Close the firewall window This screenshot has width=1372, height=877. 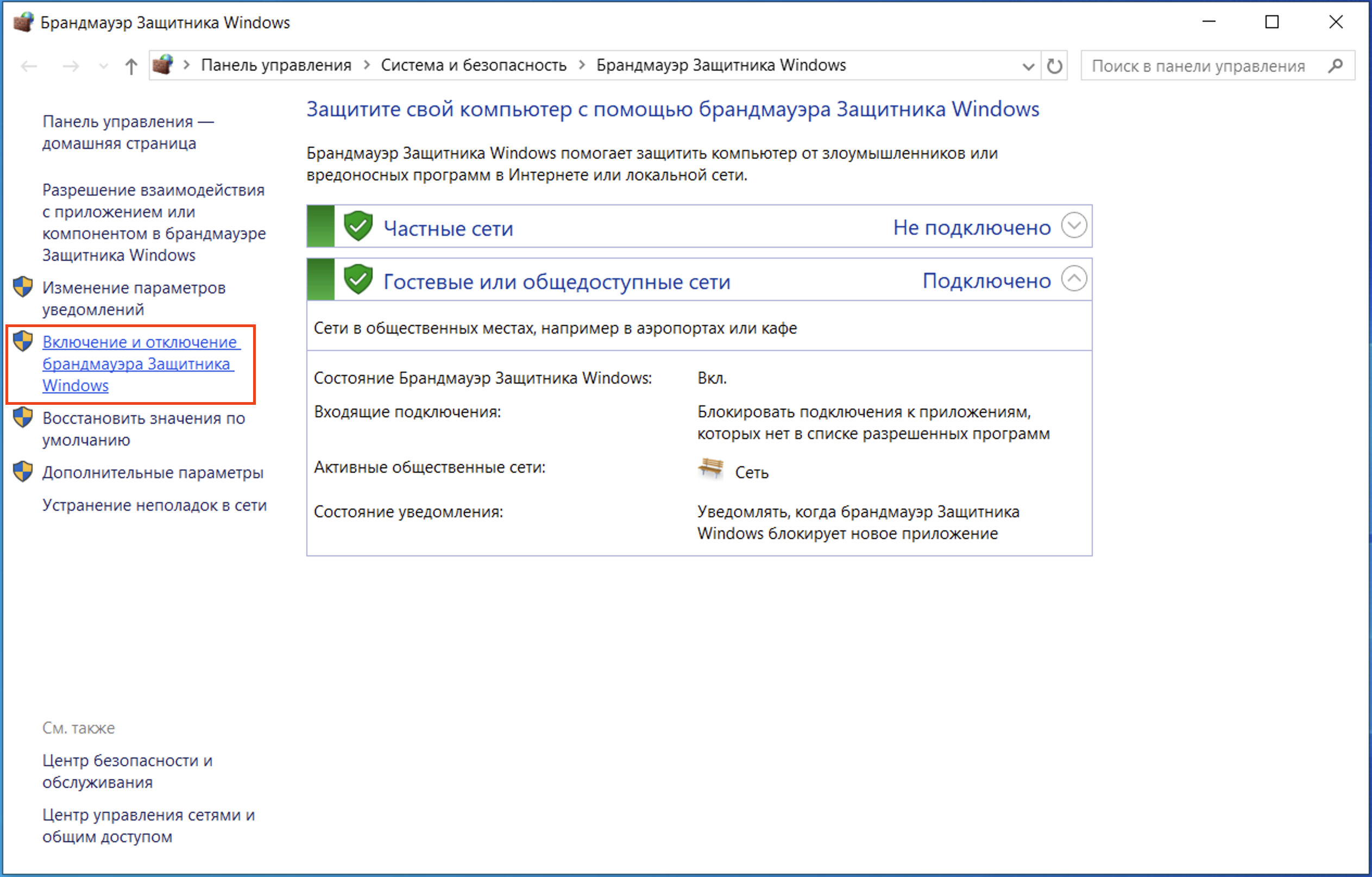1336,22
